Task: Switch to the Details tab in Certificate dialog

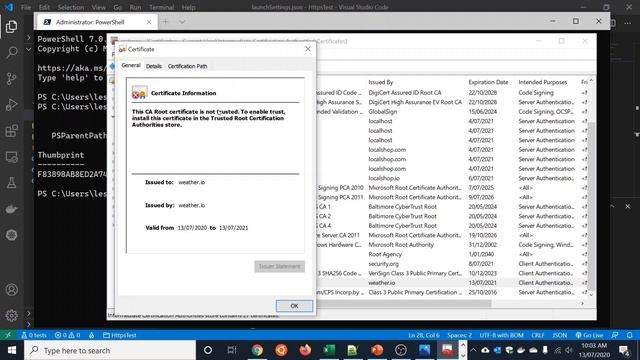Action: (153, 66)
